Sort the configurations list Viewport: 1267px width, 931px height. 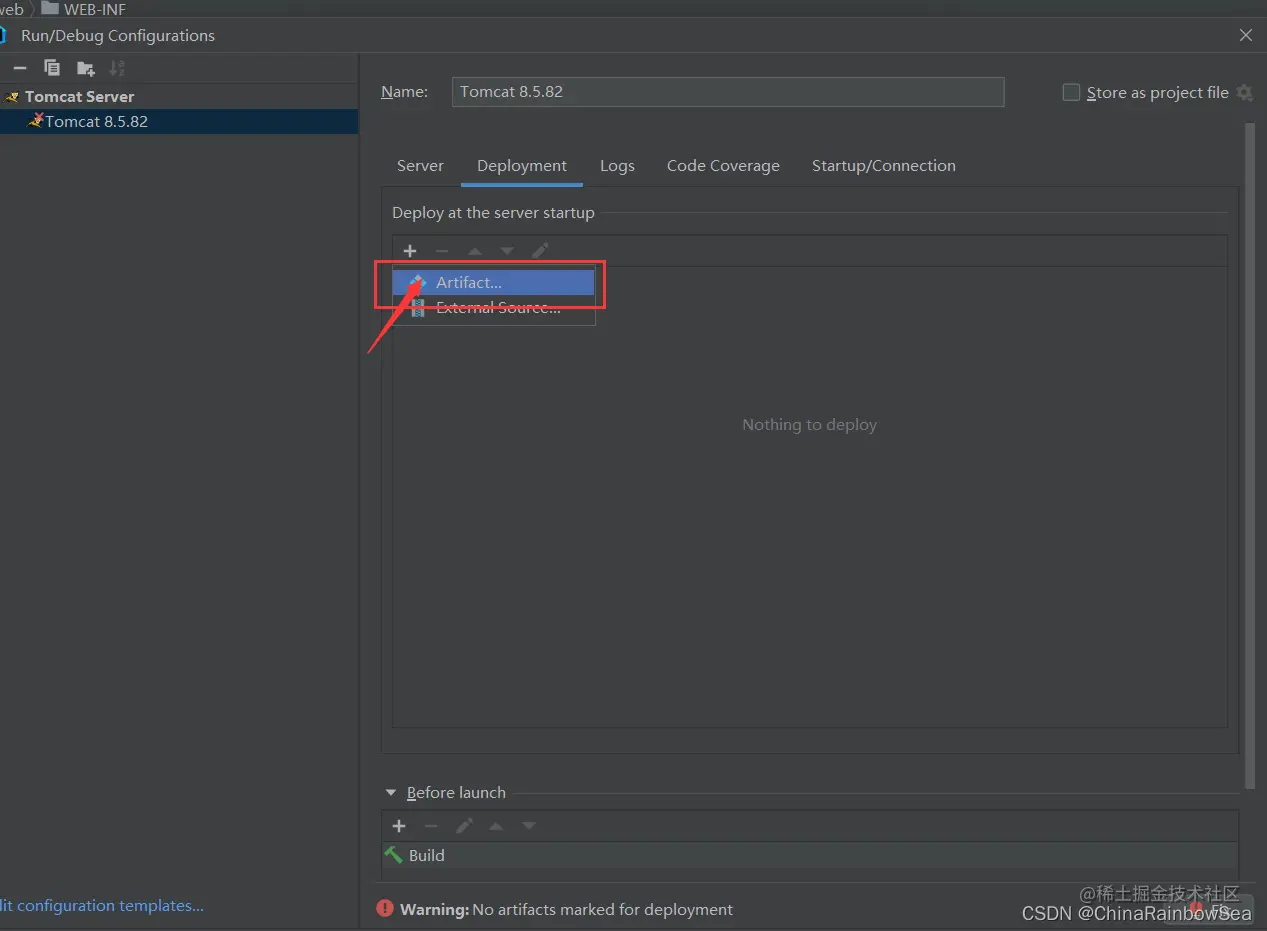pos(117,68)
